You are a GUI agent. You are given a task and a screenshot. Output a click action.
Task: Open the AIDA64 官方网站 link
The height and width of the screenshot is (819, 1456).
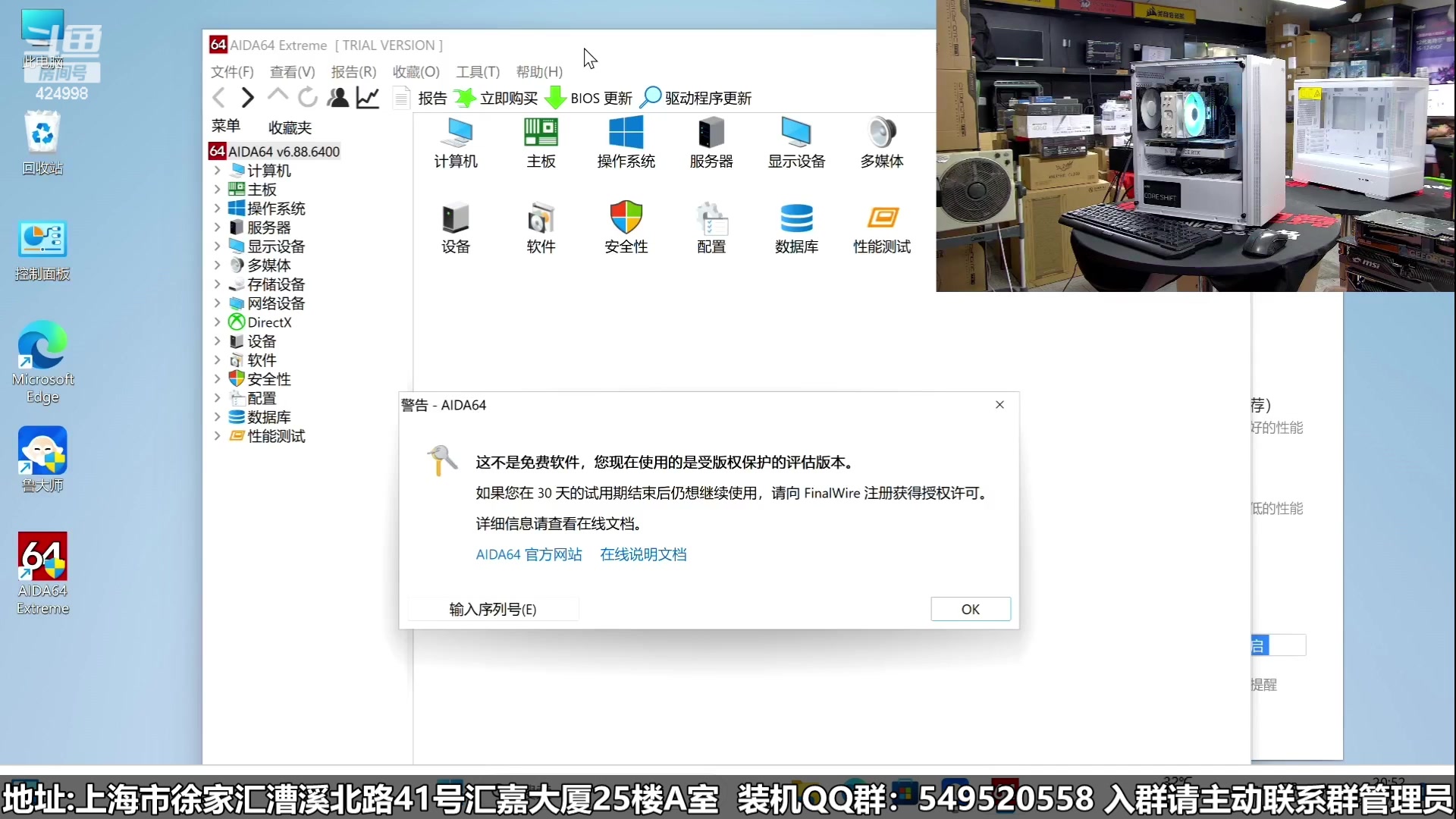(x=529, y=554)
